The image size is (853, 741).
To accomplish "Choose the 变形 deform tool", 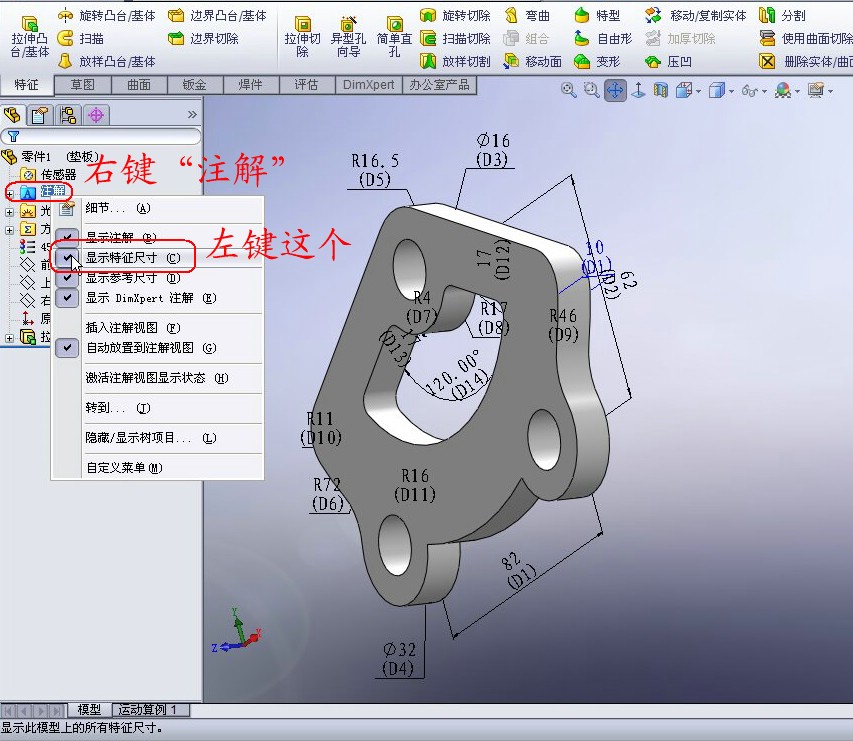I will click(597, 61).
